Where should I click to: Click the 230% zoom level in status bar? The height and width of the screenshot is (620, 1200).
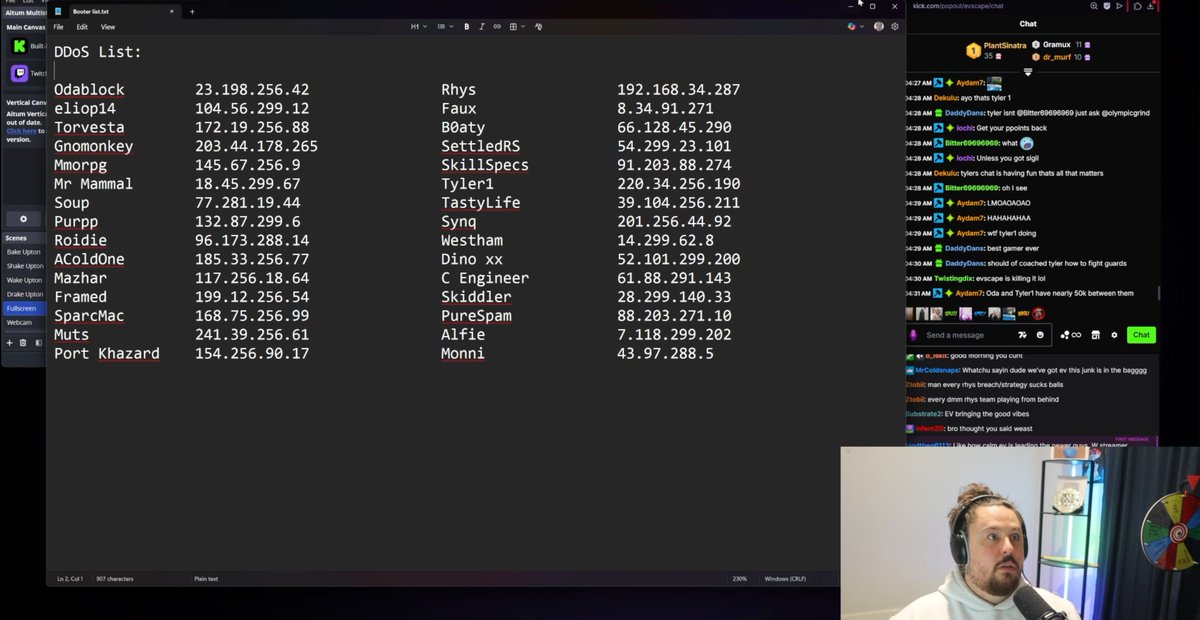tap(738, 579)
